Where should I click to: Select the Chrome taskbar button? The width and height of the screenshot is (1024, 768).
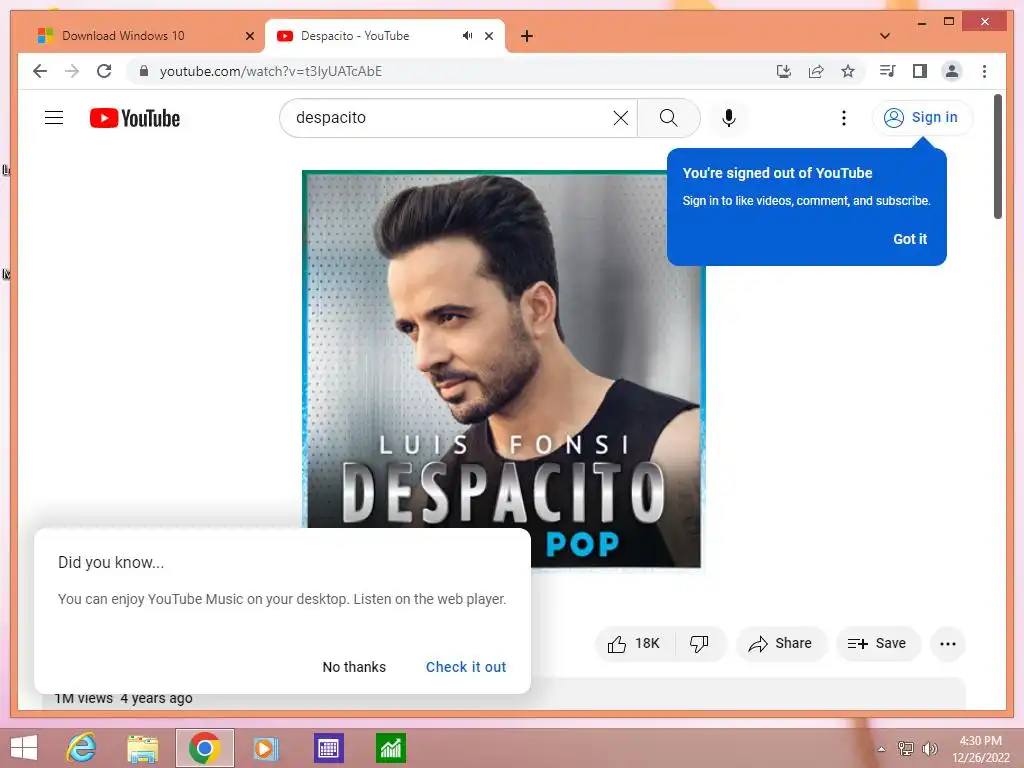pos(204,748)
